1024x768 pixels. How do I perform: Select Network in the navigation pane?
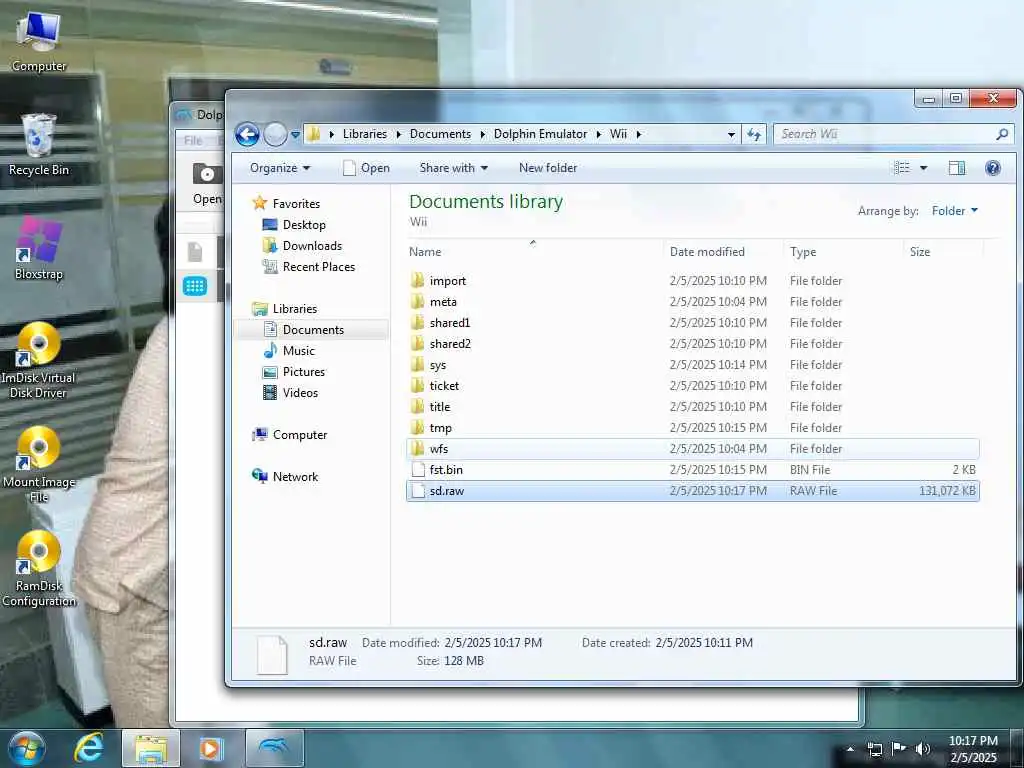[285, 476]
